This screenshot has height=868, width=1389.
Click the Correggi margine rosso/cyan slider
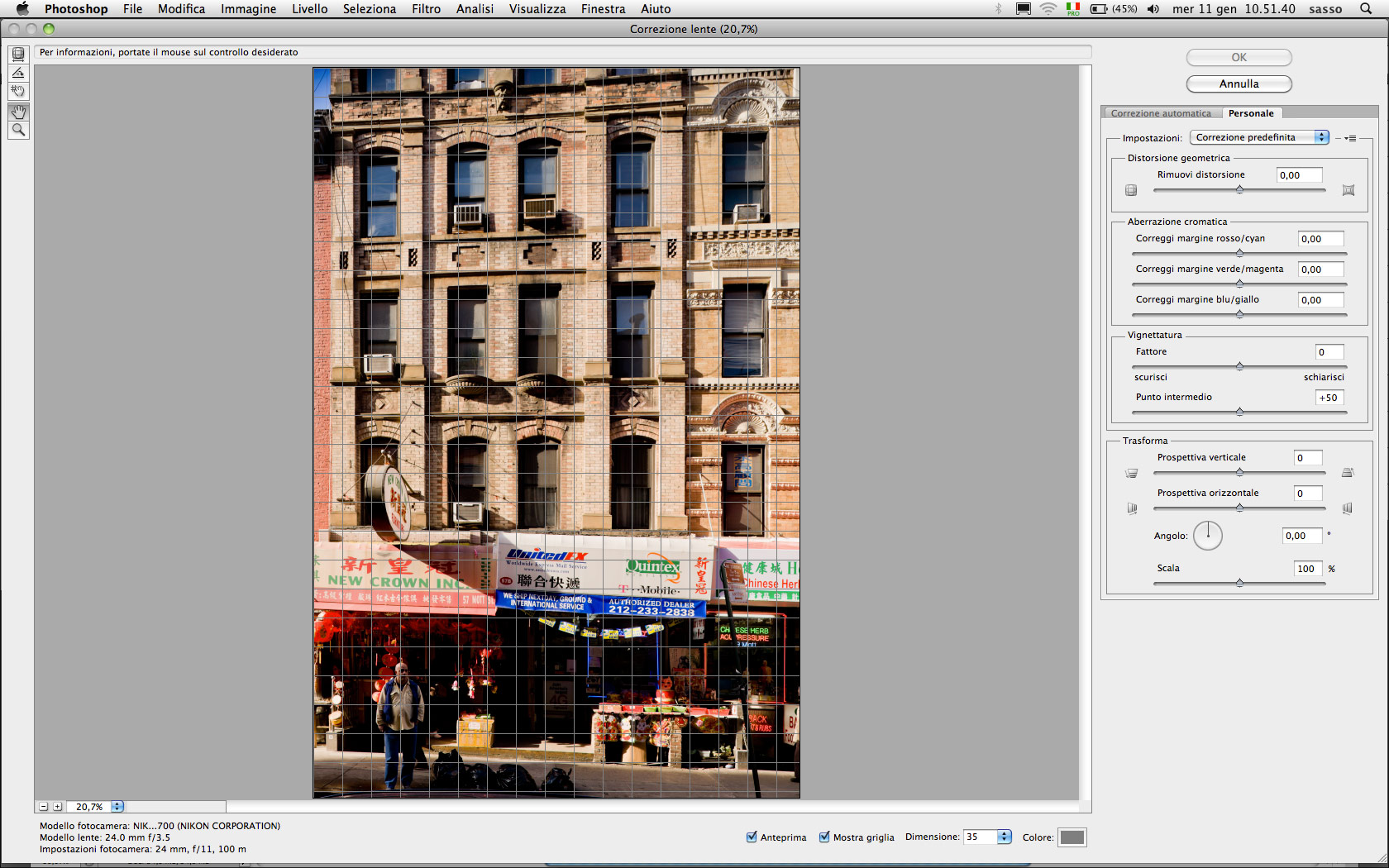tap(1239, 253)
